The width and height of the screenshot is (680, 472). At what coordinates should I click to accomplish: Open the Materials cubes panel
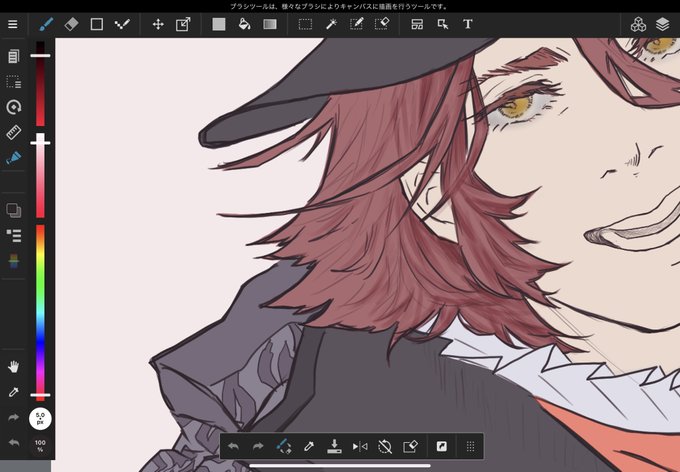(638, 25)
